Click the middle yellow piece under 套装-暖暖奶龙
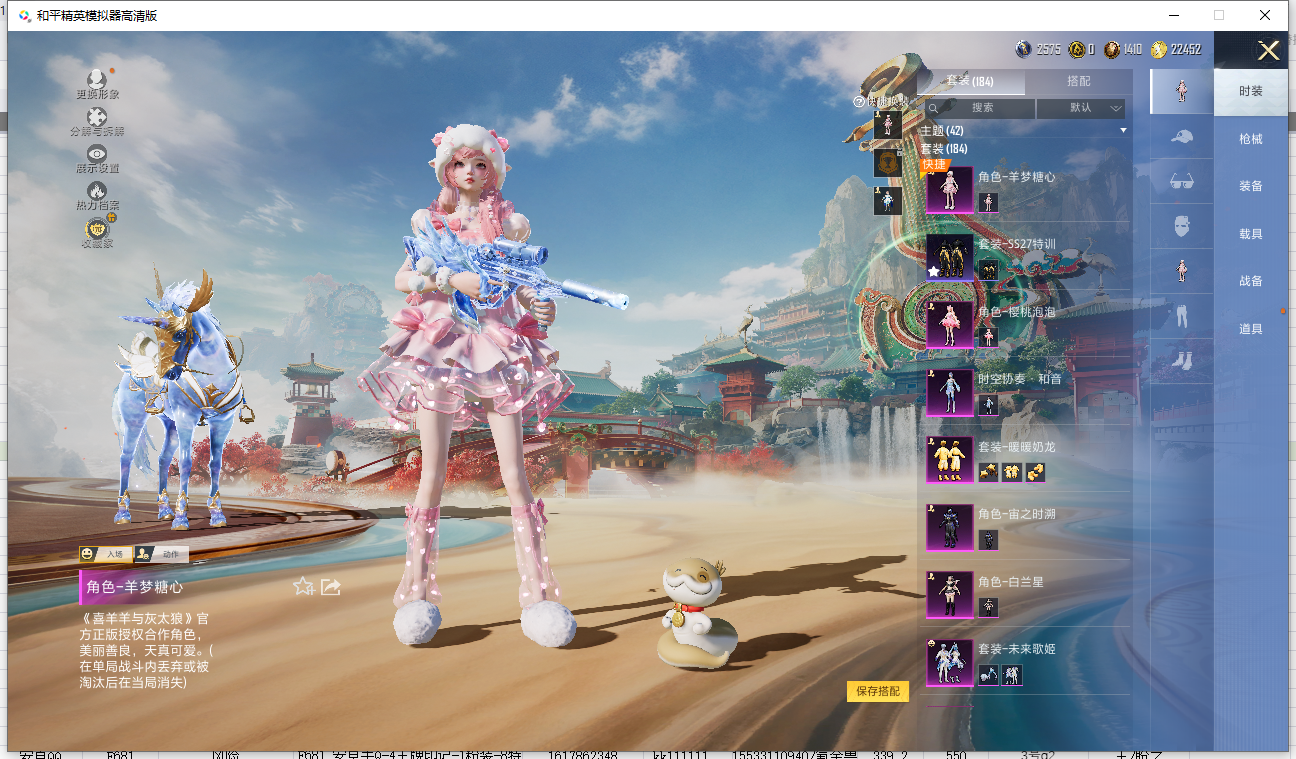The height and width of the screenshot is (759, 1296). point(1012,472)
